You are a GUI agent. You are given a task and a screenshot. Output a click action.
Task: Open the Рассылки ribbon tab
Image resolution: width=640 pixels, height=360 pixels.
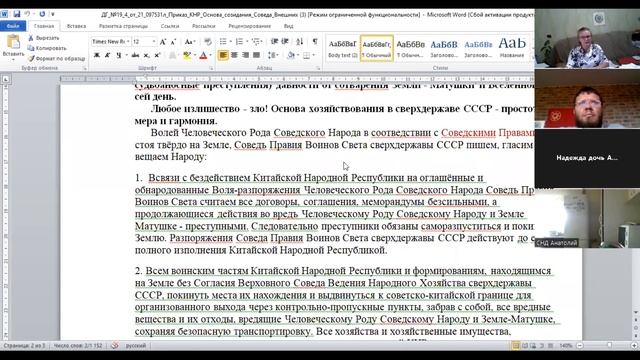[203, 26]
